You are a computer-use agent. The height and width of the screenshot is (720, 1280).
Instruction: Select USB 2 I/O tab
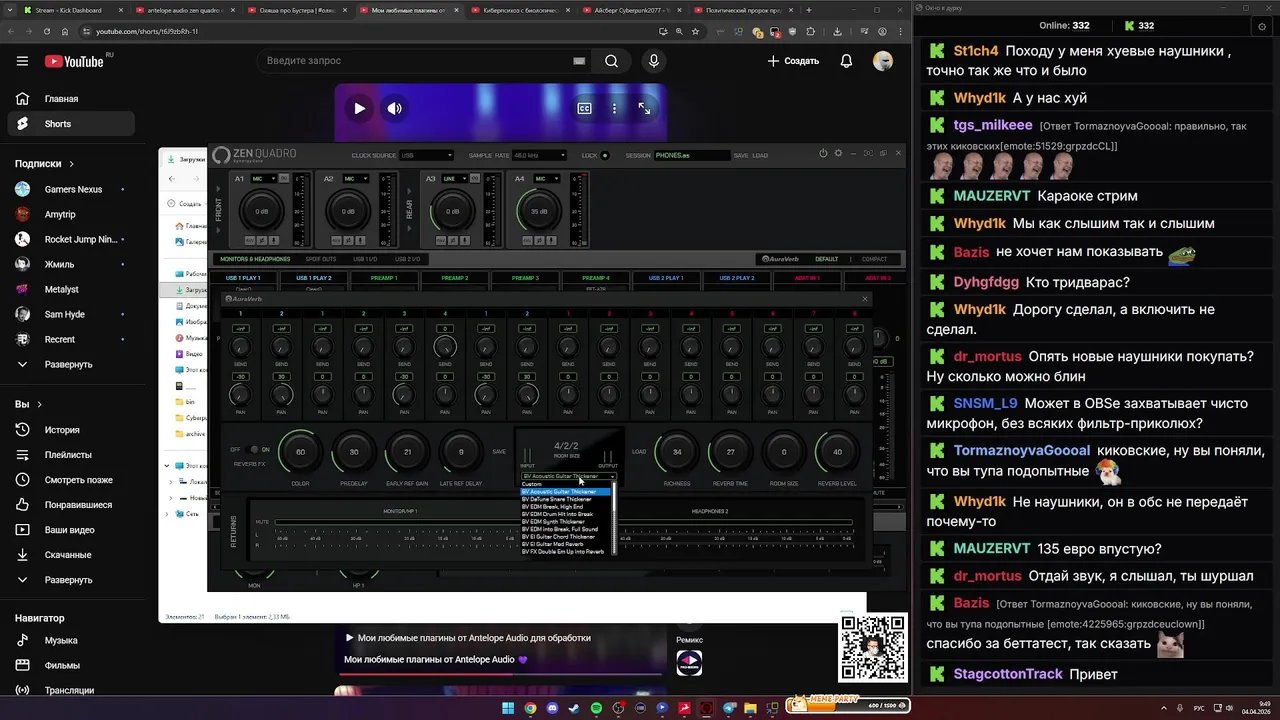click(x=408, y=259)
